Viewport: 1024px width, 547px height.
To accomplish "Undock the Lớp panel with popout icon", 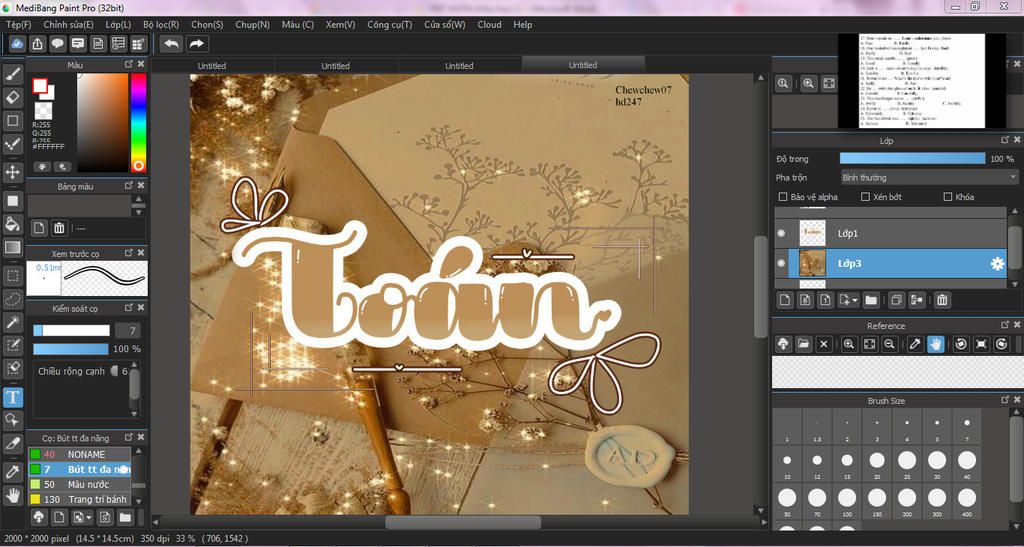I will coord(1006,140).
